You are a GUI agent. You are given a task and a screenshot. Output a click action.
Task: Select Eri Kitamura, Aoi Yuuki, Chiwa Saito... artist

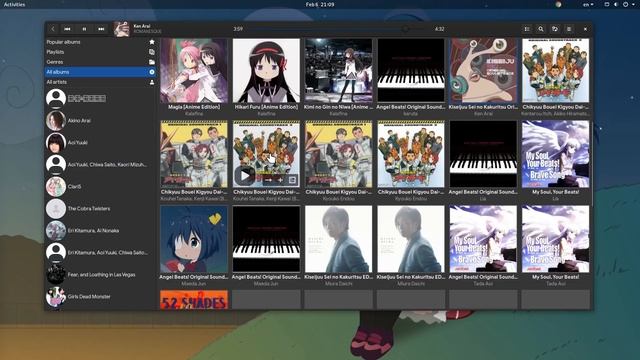pyautogui.click(x=100, y=253)
